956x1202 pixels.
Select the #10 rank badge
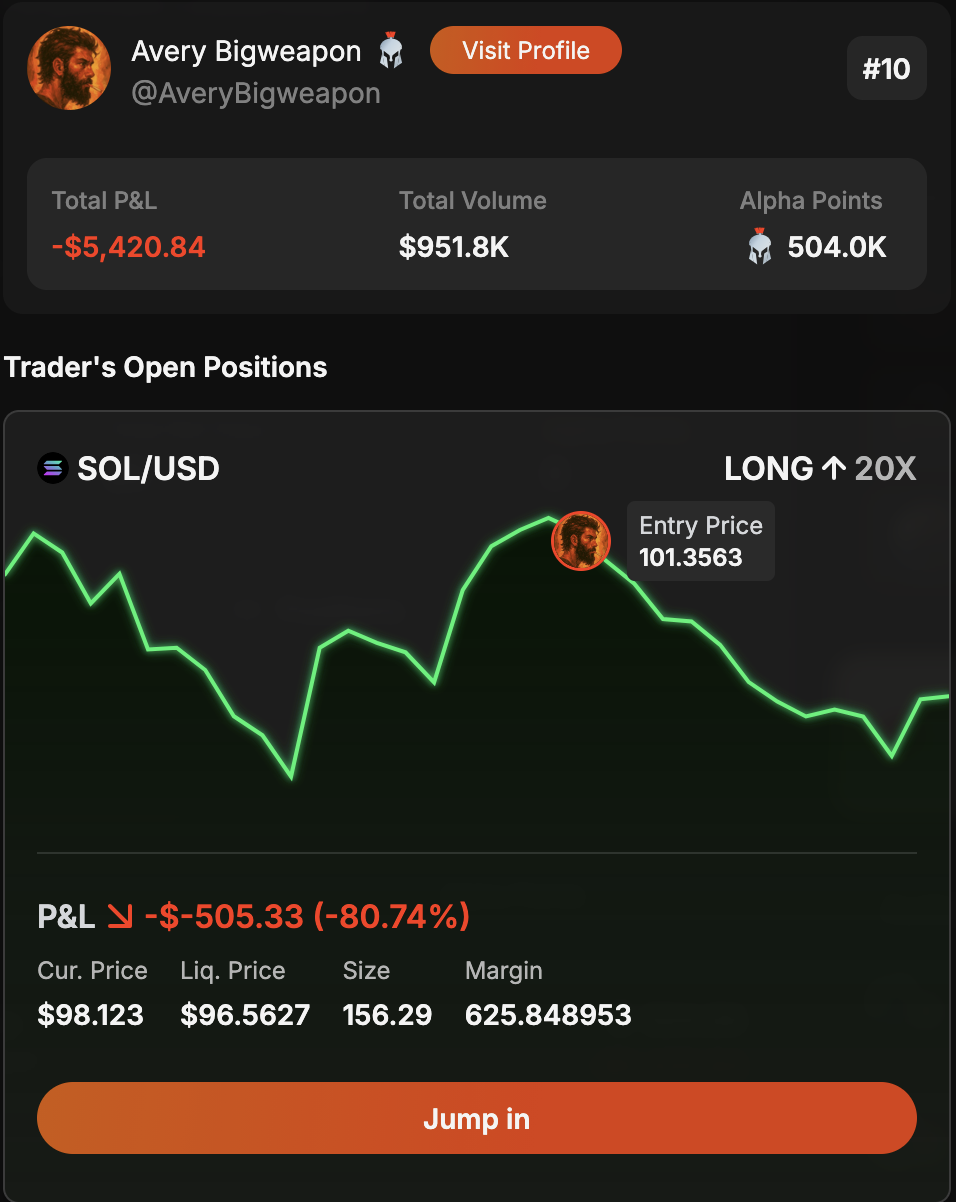[886, 68]
